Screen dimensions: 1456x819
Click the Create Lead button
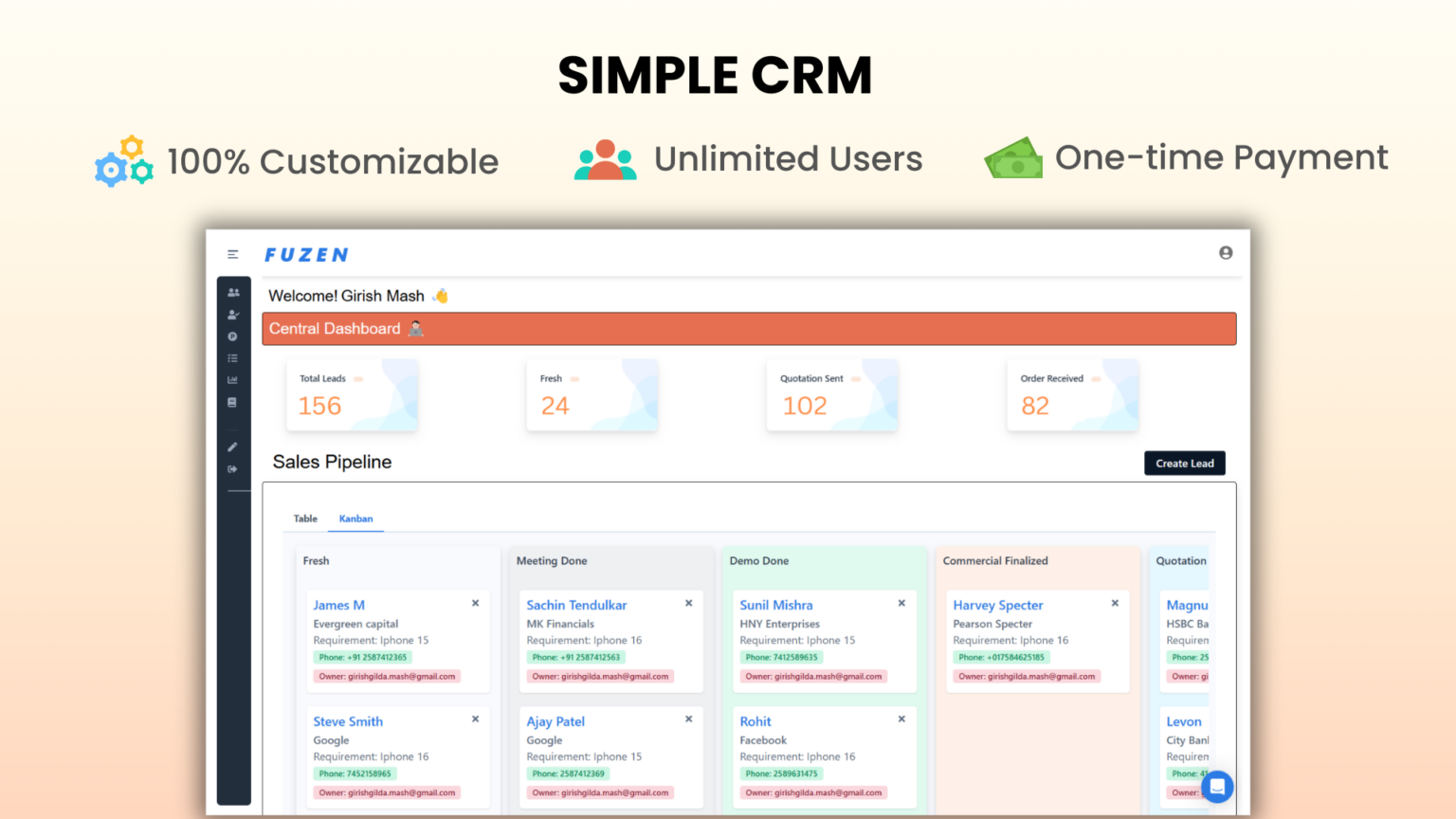point(1185,464)
